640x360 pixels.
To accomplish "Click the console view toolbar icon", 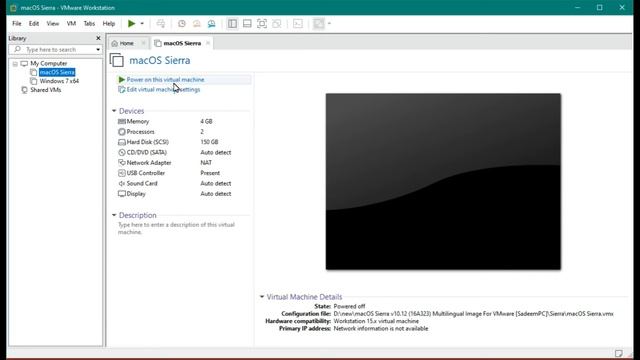I will tap(298, 24).
